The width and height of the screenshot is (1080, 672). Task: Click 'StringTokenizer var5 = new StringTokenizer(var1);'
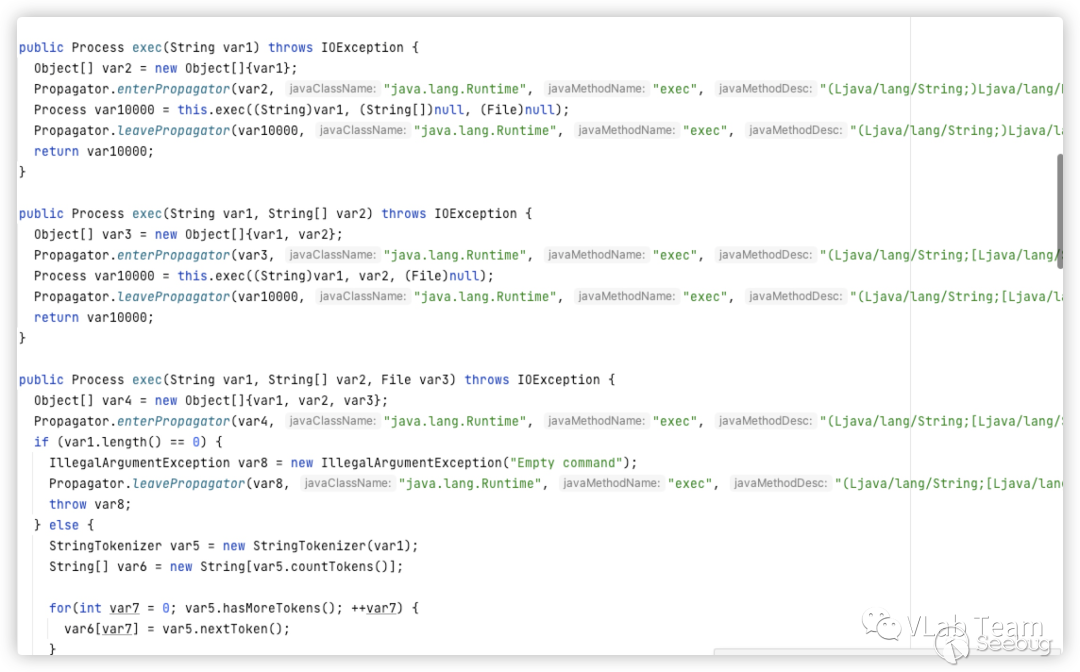click(x=233, y=545)
